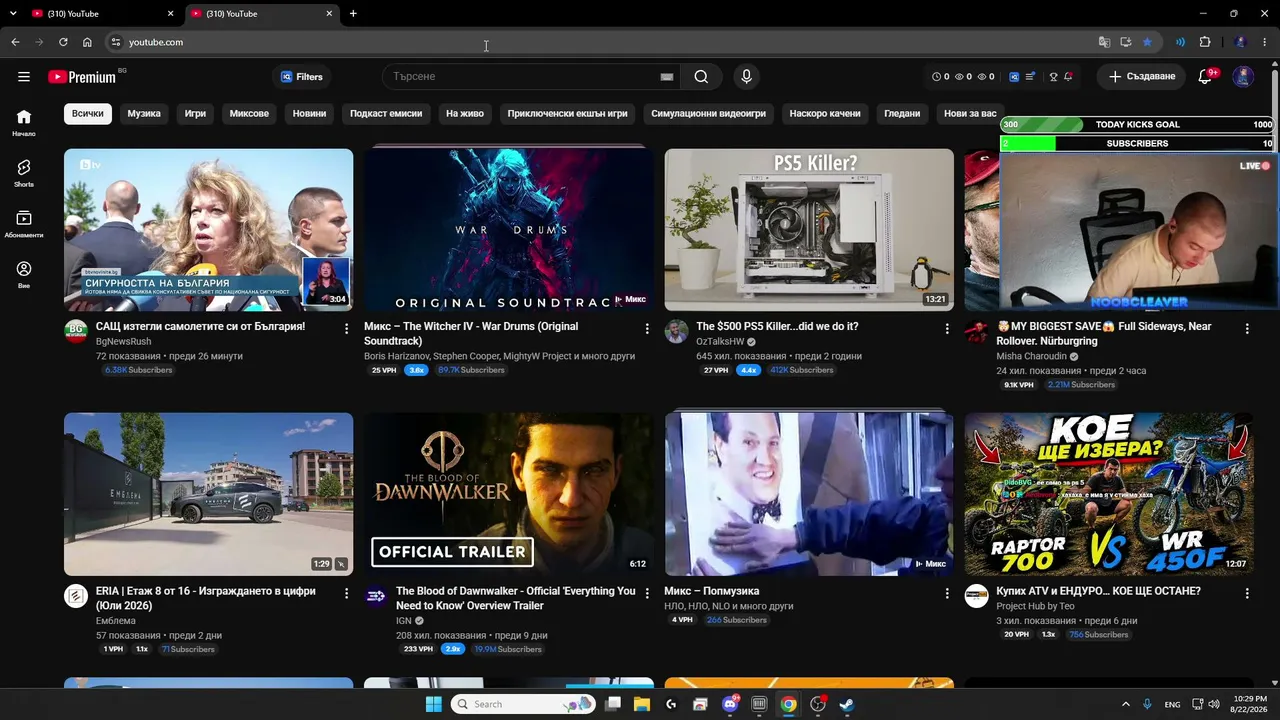Focus the Търсене search field
Screen dimensions: 1280x720
(520, 77)
